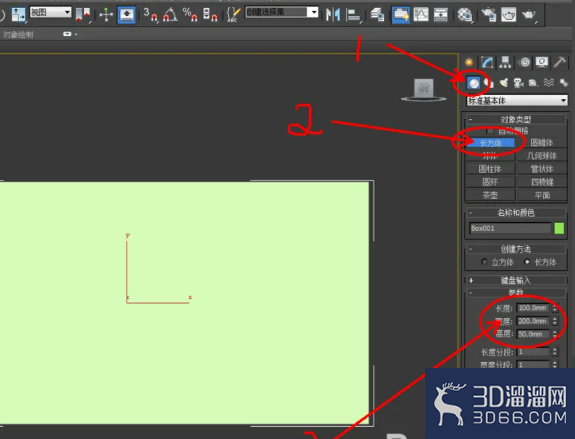Toggle Angle Snap icon
This screenshot has width=575, height=439.
coord(170,15)
